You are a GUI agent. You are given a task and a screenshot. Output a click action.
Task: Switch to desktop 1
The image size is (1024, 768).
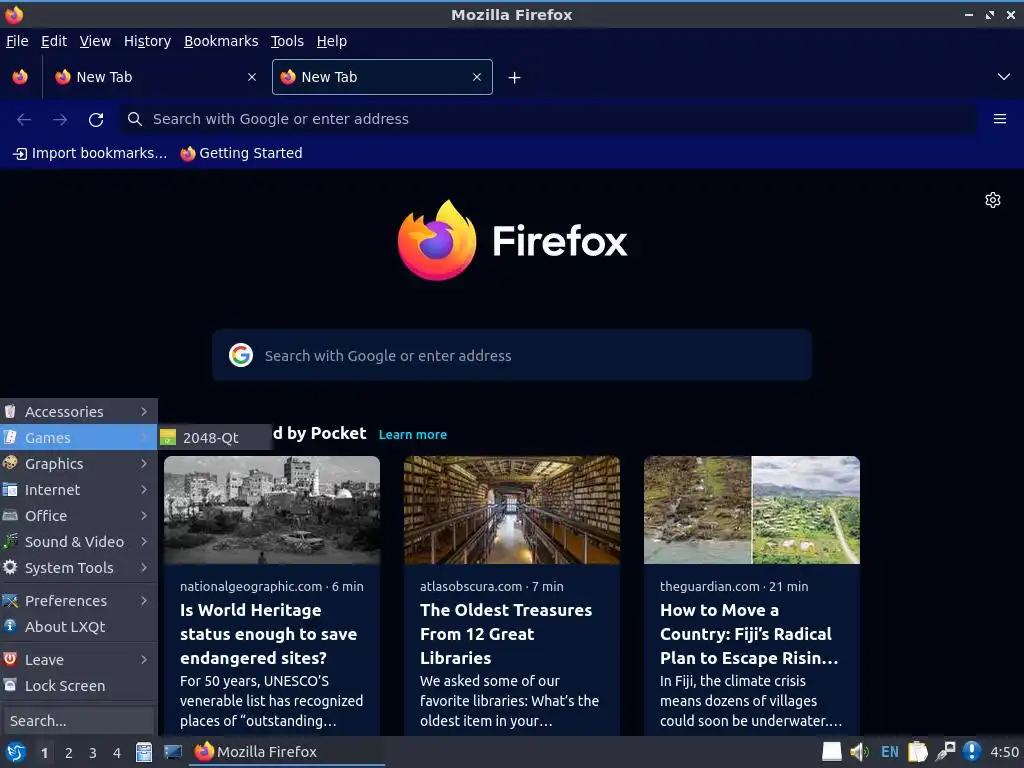tap(44, 753)
